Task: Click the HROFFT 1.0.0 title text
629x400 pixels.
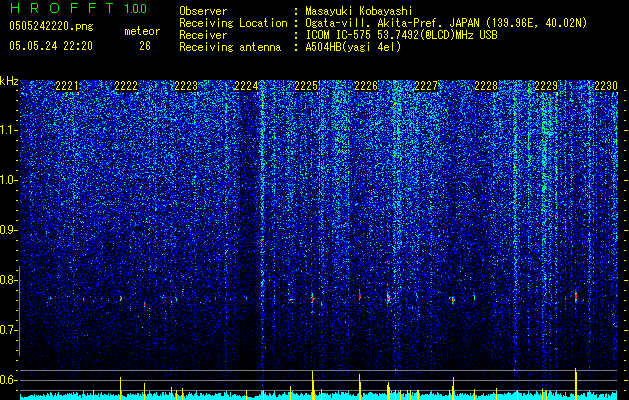Action: tap(78, 8)
